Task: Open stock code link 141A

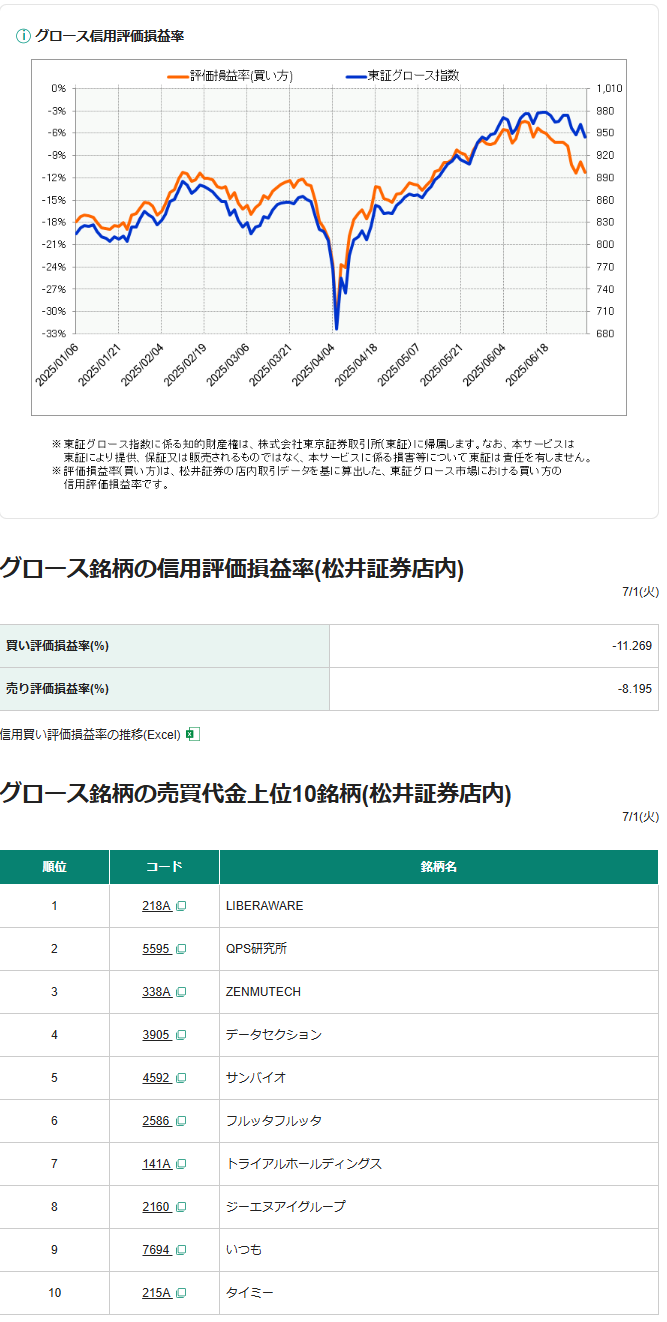Action: tap(157, 1164)
